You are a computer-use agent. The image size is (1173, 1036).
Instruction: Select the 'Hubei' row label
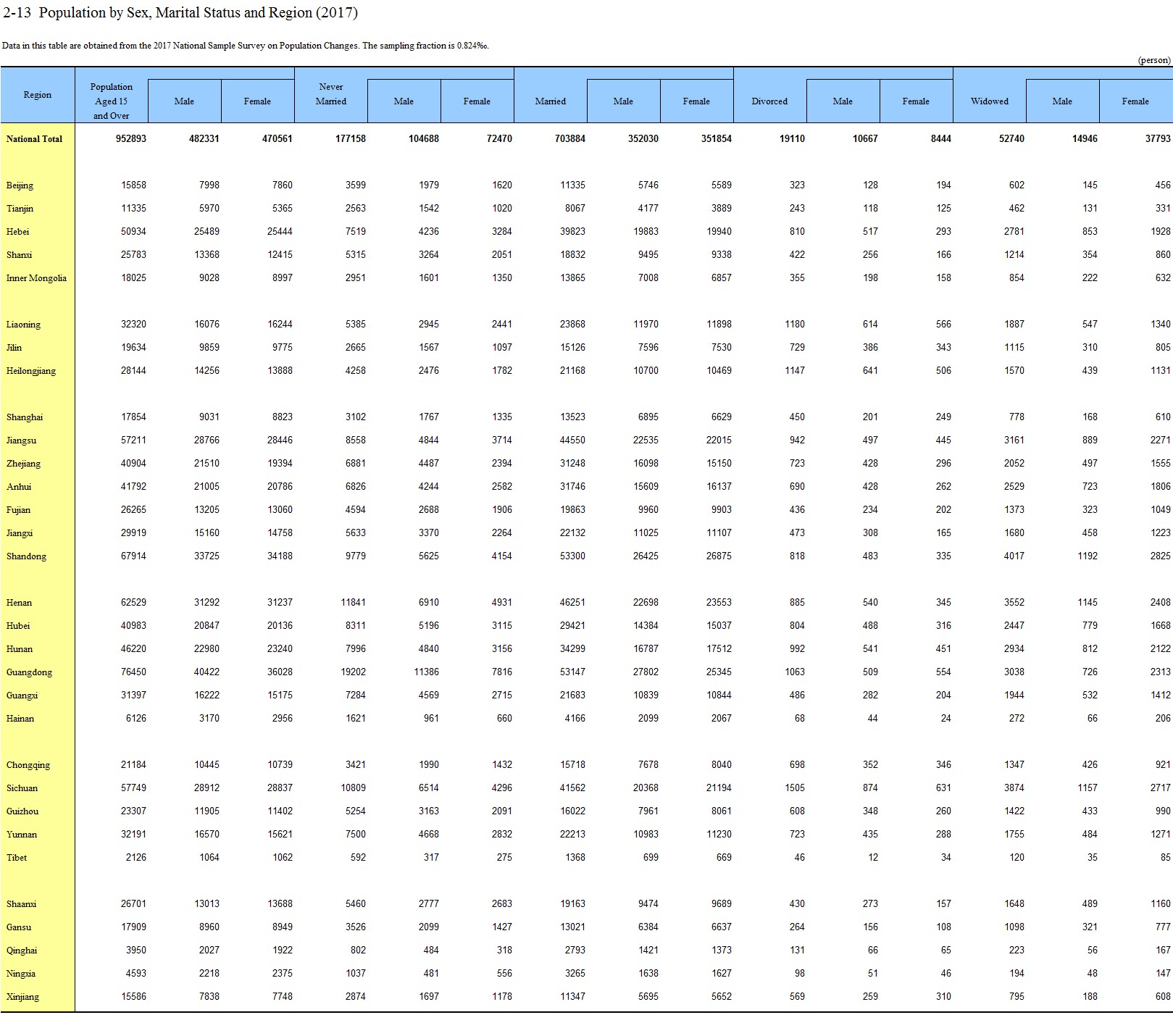[18, 626]
